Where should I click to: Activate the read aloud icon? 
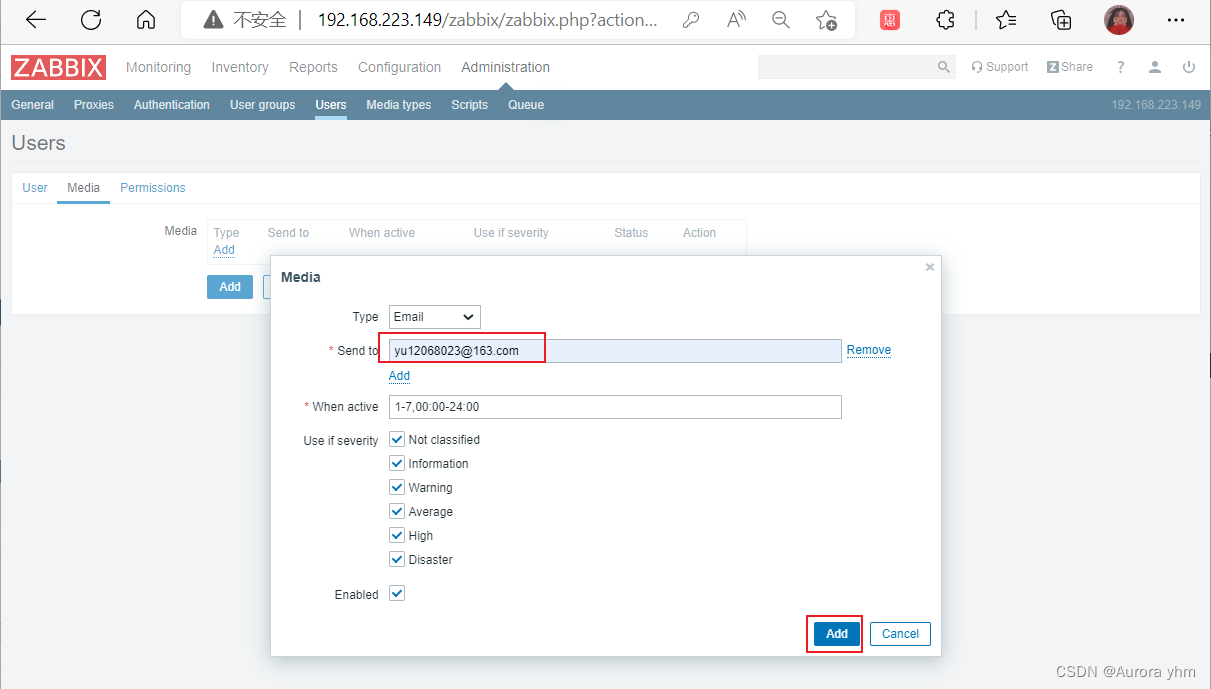[737, 20]
